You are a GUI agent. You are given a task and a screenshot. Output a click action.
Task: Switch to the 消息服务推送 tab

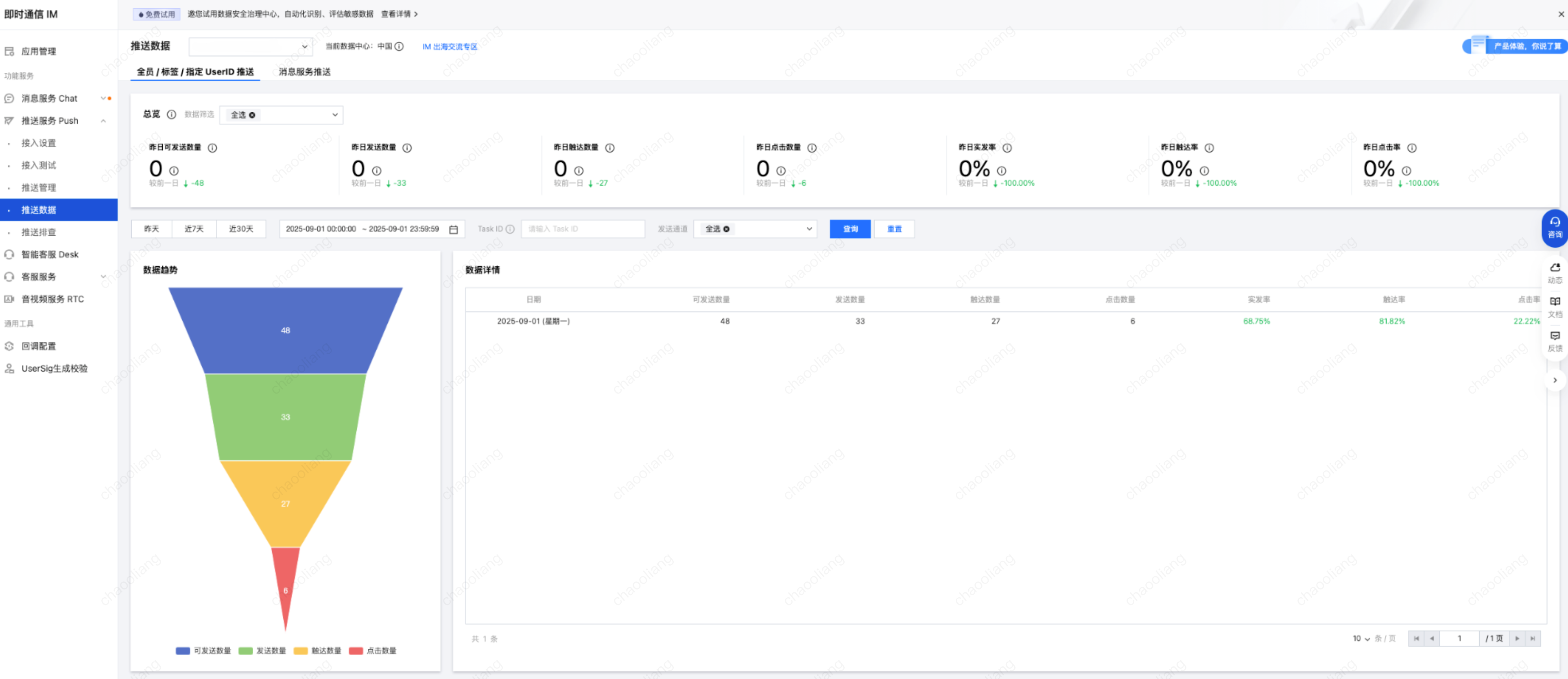tap(304, 72)
